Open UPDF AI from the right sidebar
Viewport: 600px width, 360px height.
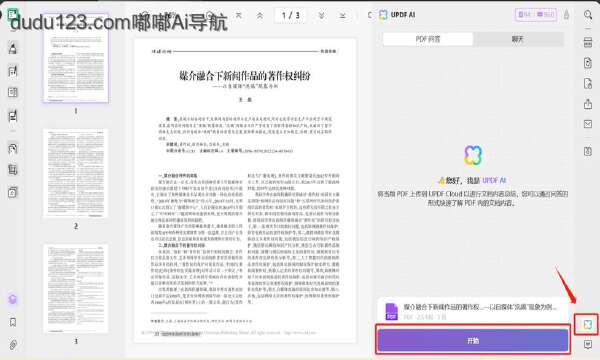coord(587,324)
